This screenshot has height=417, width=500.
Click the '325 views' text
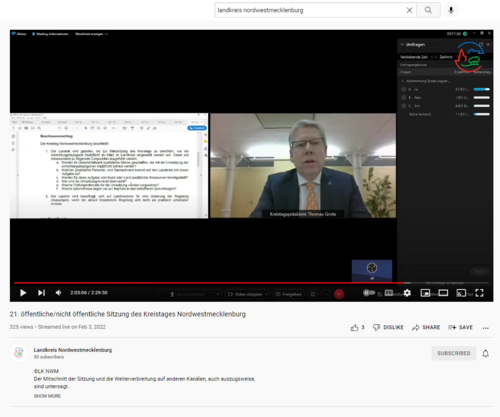pyautogui.click(x=21, y=327)
